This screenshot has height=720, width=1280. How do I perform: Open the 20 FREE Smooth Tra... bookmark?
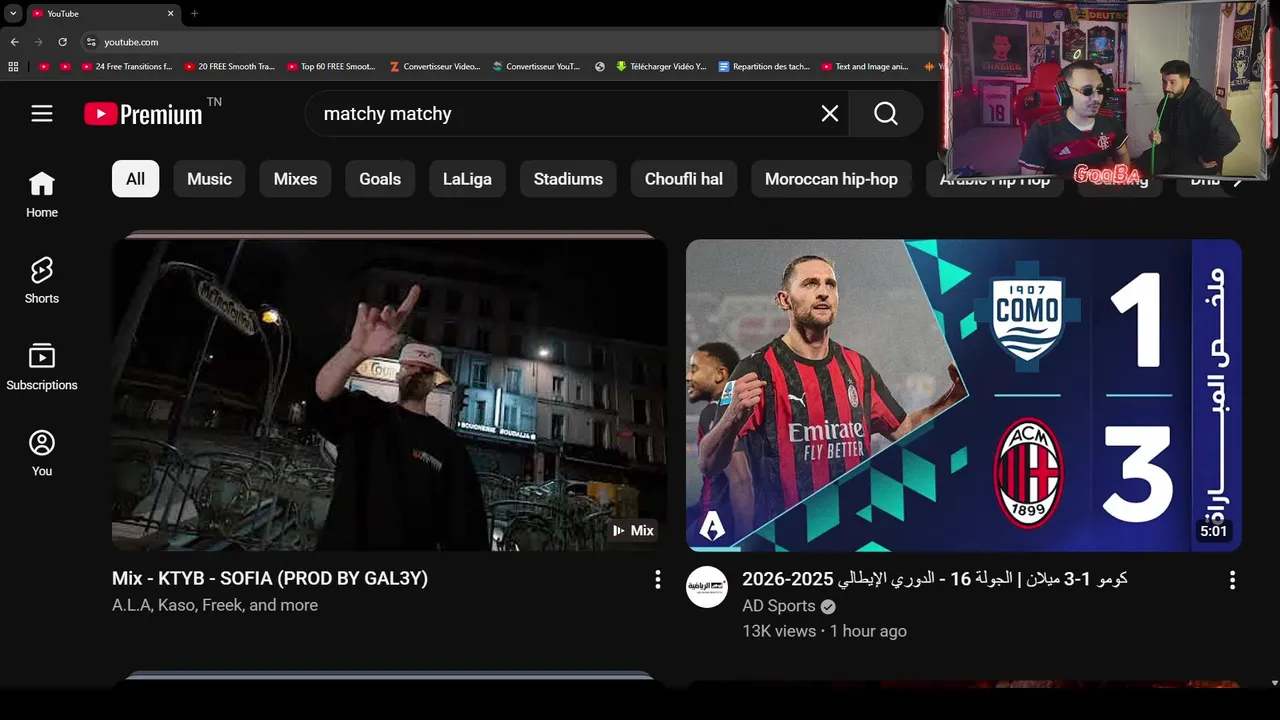(229, 67)
